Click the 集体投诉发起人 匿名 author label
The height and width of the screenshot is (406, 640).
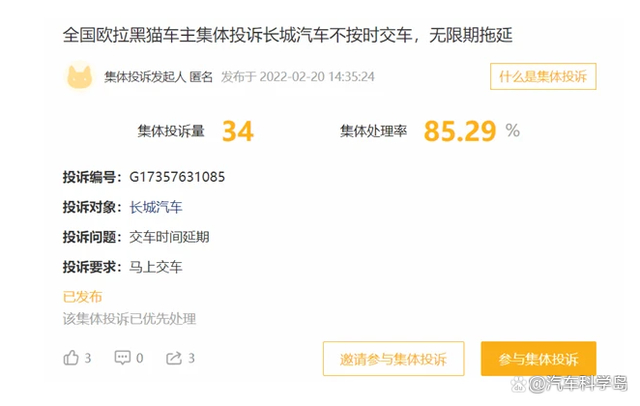(x=158, y=76)
